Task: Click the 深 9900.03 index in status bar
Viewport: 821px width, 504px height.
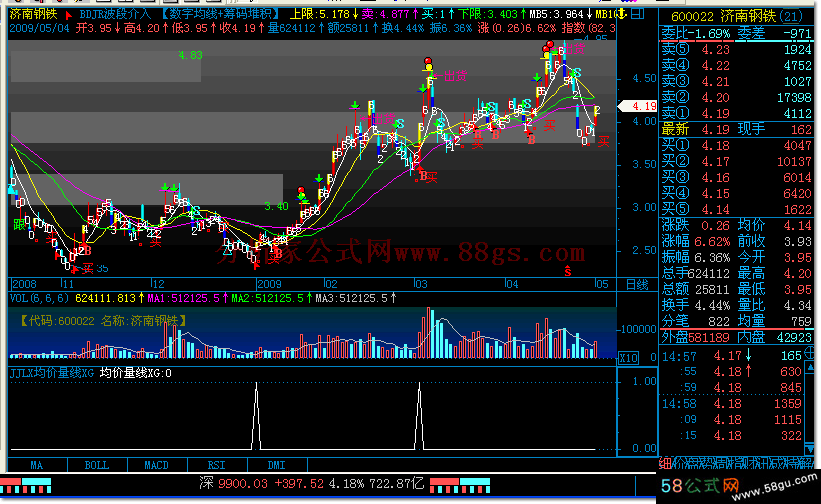Action: (x=234, y=483)
